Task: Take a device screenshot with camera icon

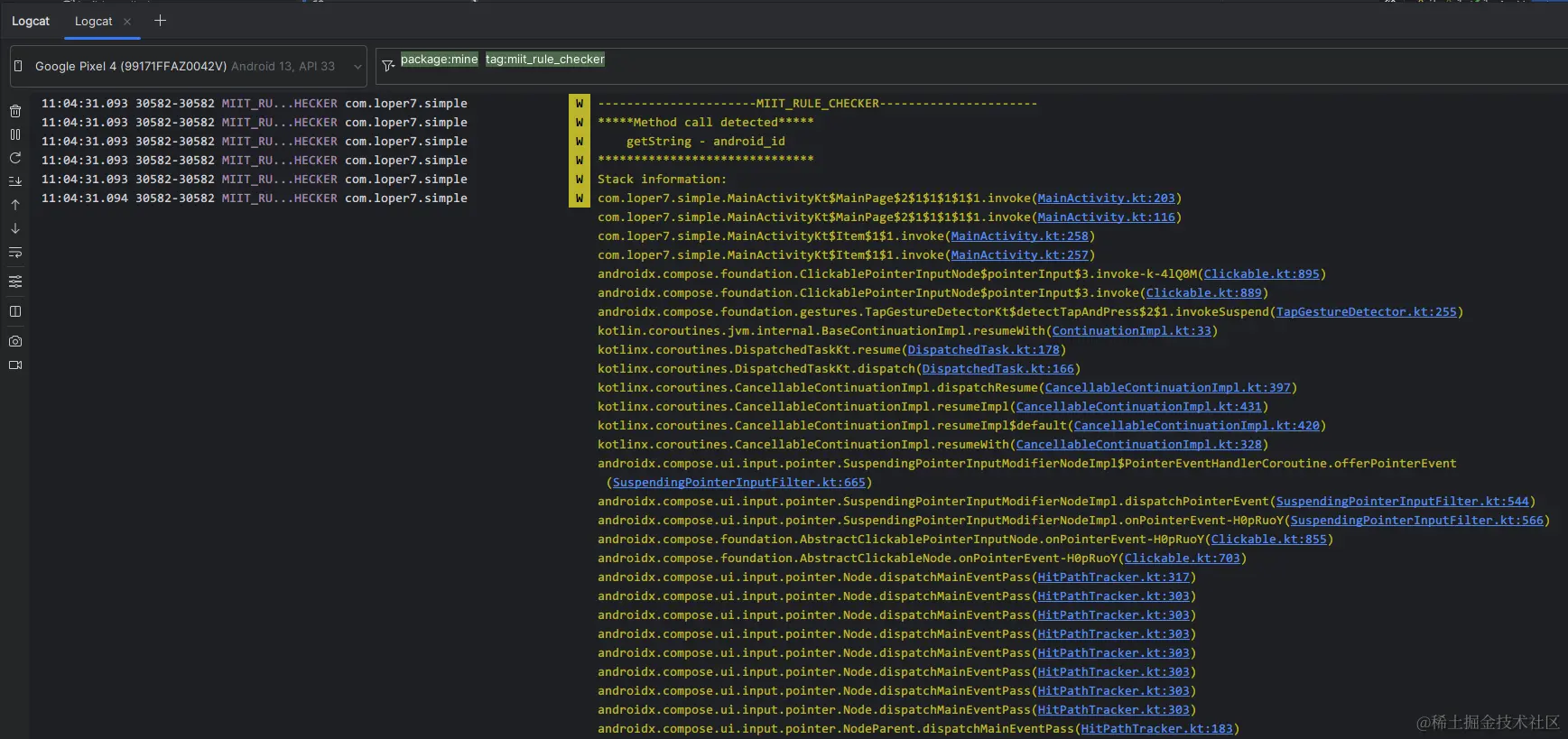Action: (x=15, y=341)
